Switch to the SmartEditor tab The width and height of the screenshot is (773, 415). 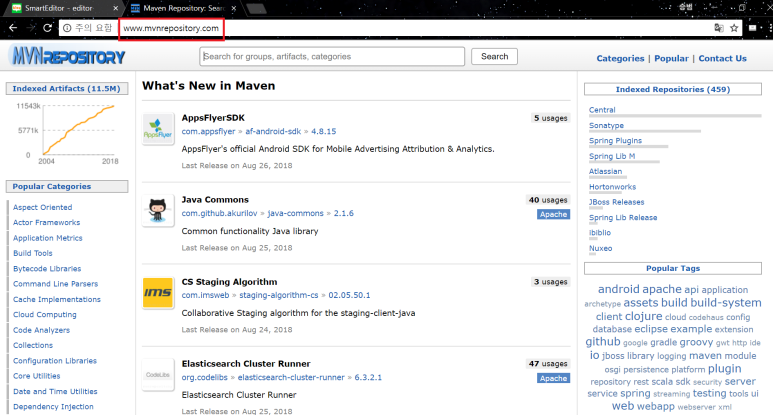click(65, 8)
